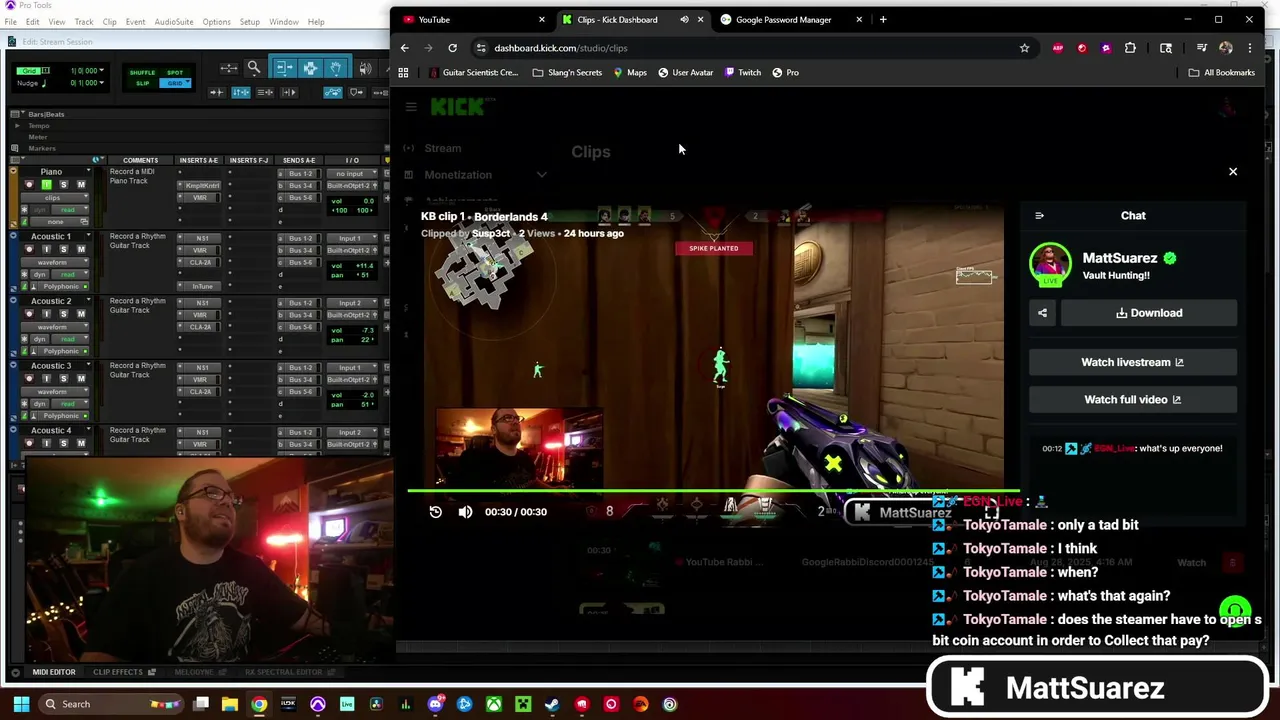Select the Zoomer tool in Pro Tools

coord(254,68)
